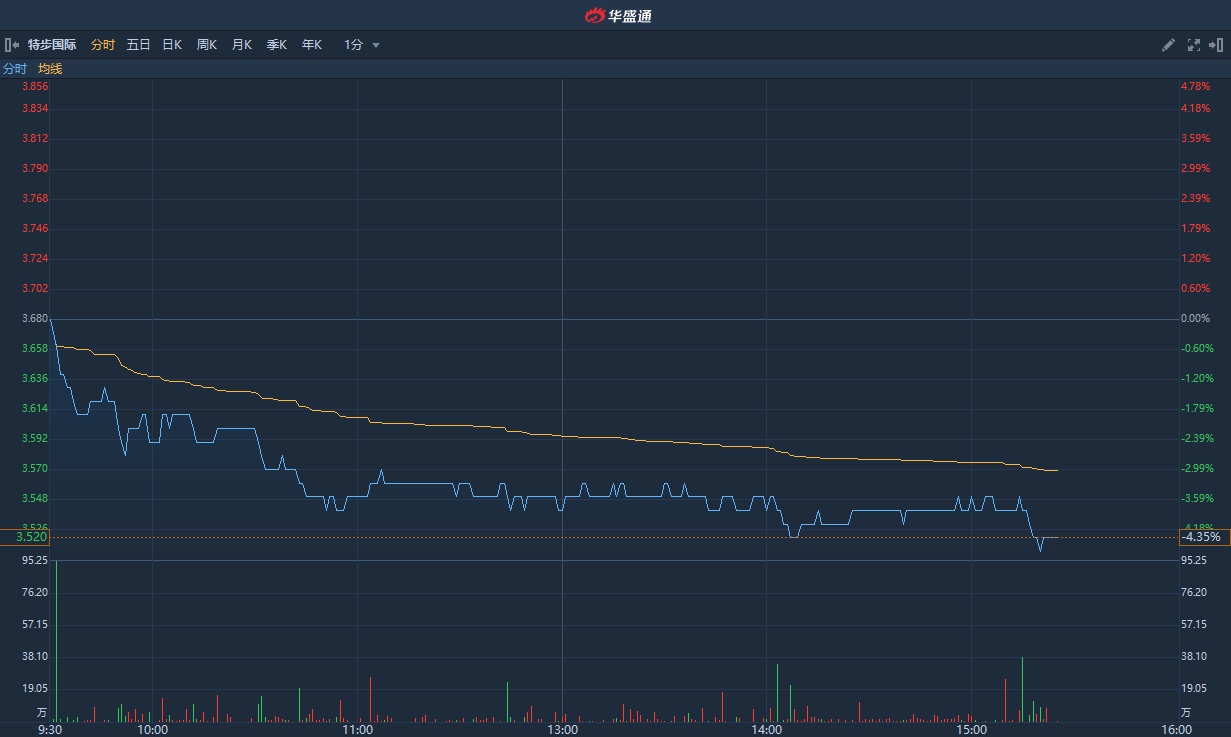The height and width of the screenshot is (737, 1231).
Task: Click the 3.520 current price label
Action: coord(31,537)
